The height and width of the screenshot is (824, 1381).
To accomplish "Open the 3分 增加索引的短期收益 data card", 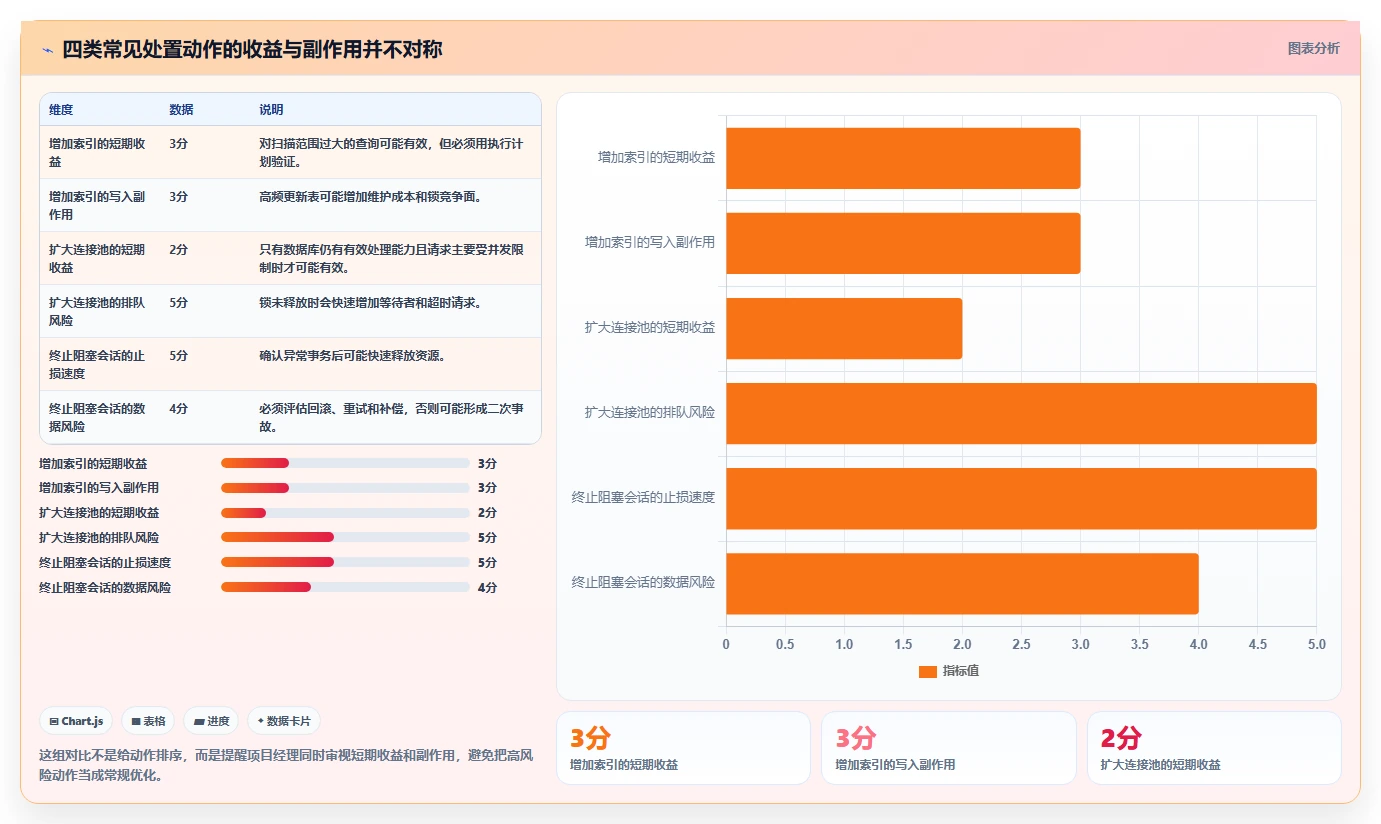I will point(683,748).
